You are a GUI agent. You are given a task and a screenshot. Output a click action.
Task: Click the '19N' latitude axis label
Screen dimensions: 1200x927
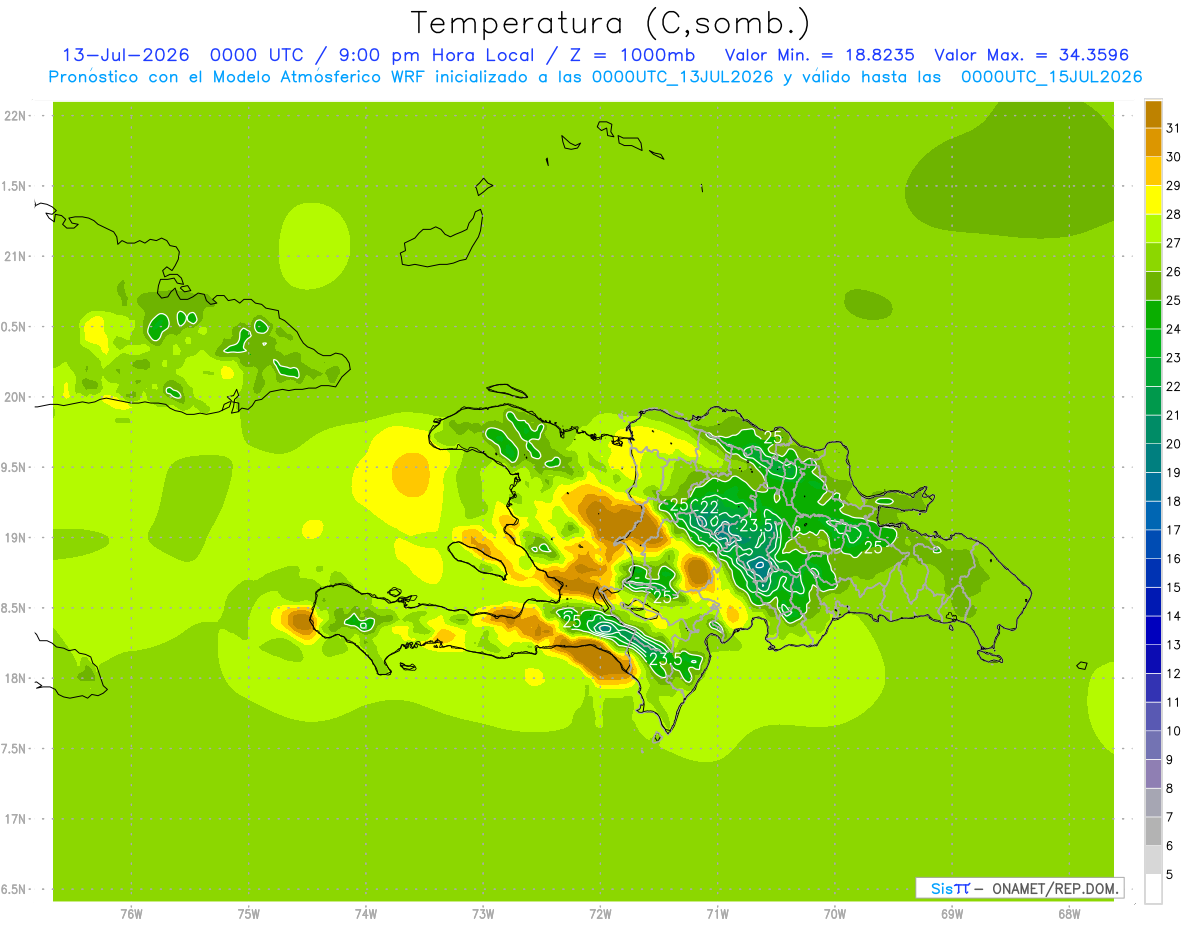point(16,538)
